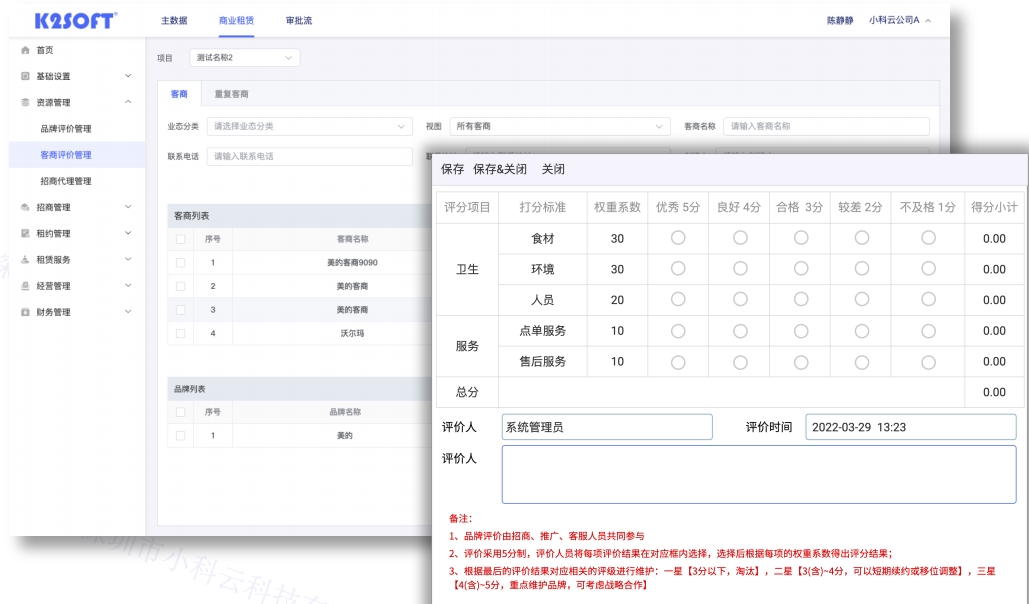Click 保存&关闭 in the evaluation dialog
Viewport: 1029px width, 604px height.
coord(499,169)
